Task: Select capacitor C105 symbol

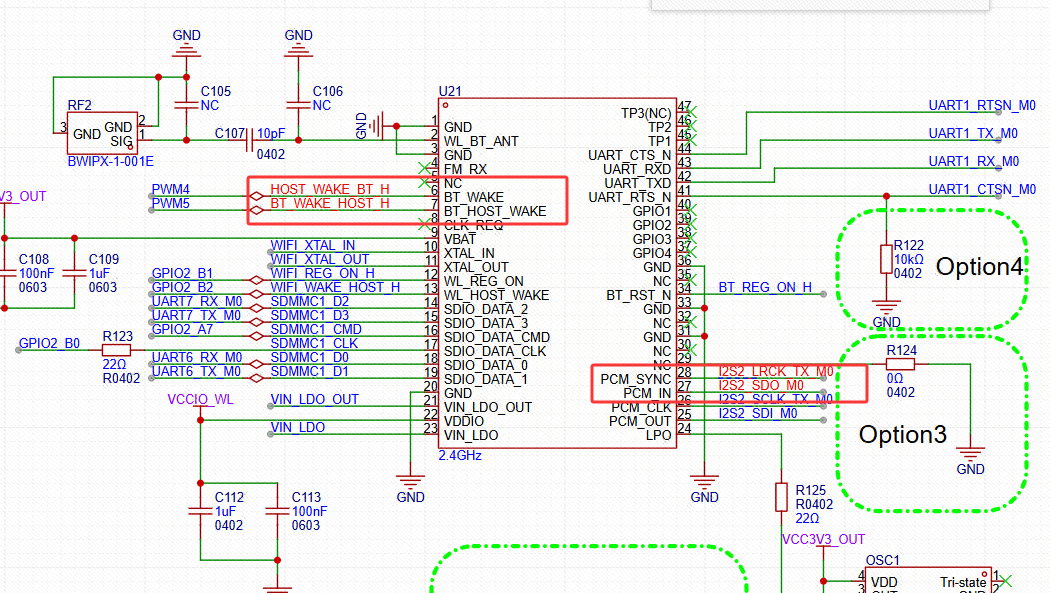Action: (x=186, y=105)
